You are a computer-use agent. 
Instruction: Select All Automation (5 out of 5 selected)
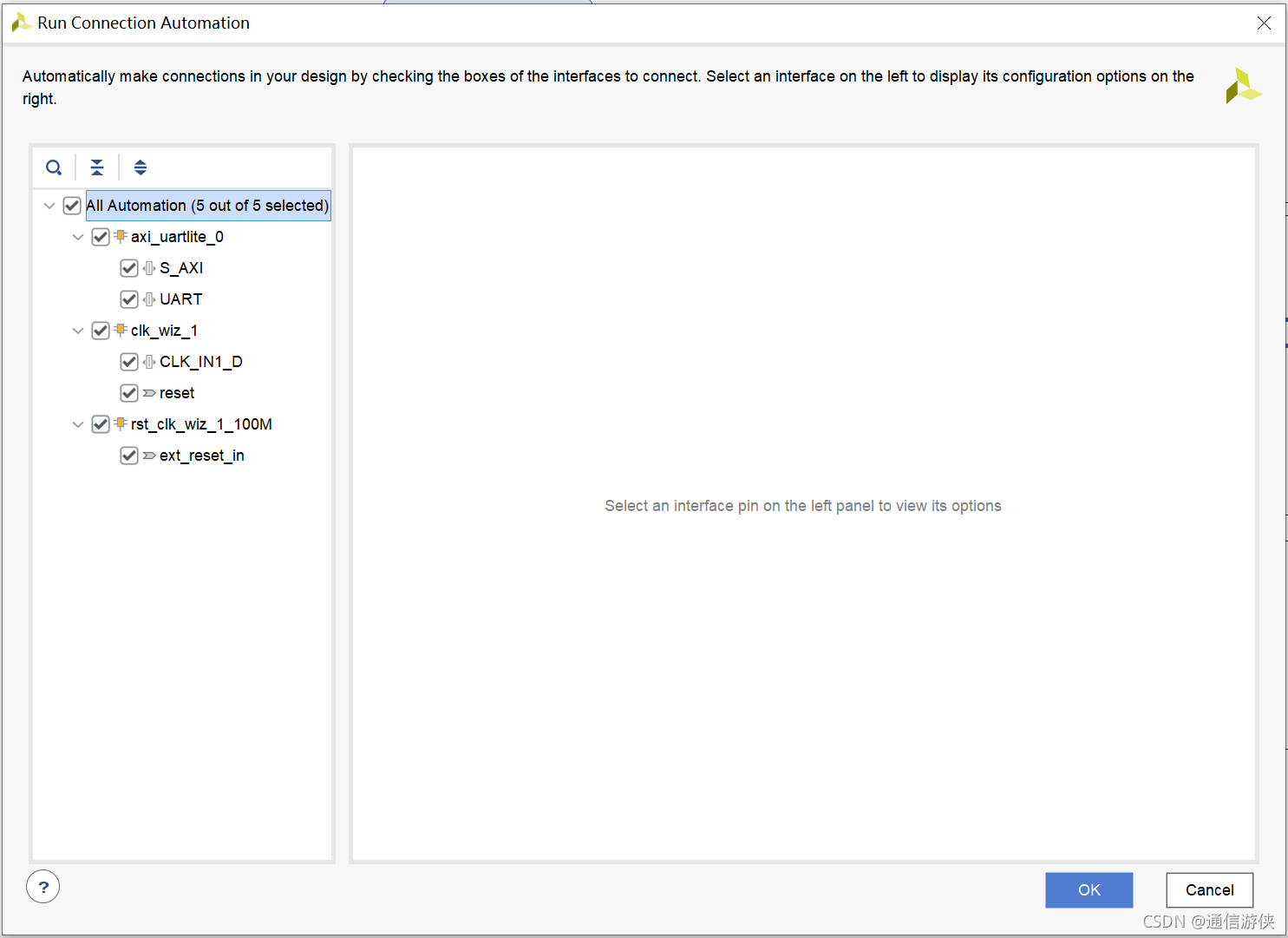207,206
